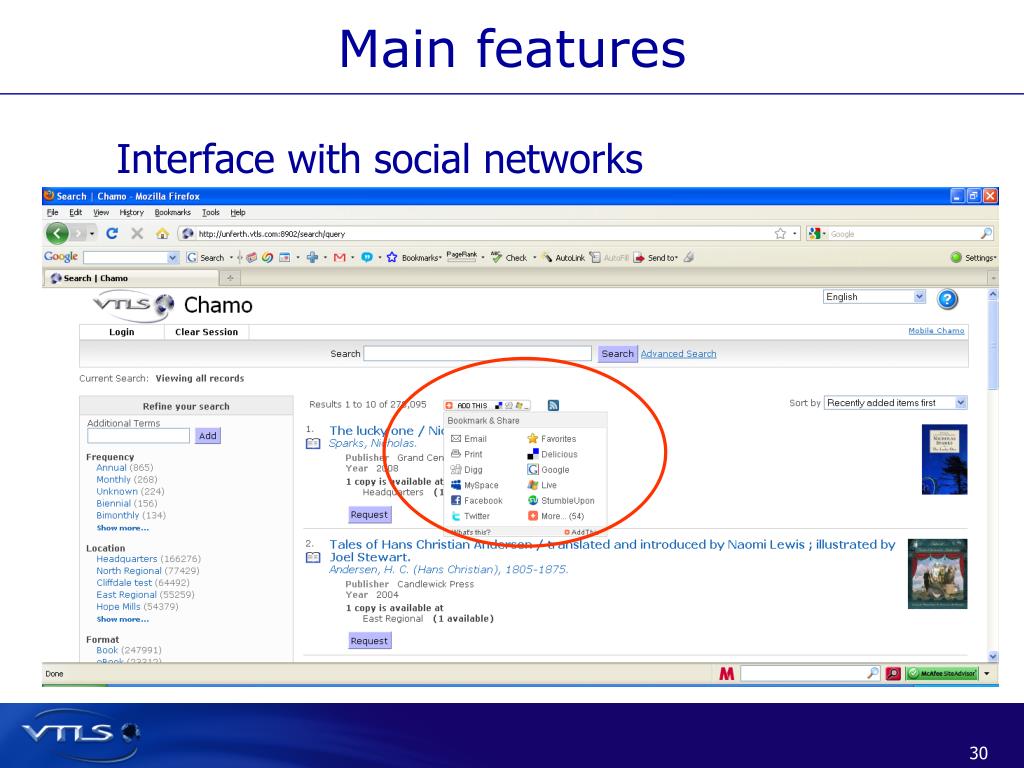This screenshot has width=1024, height=768.
Task: Open the Sort by dropdown
Action: click(895, 403)
